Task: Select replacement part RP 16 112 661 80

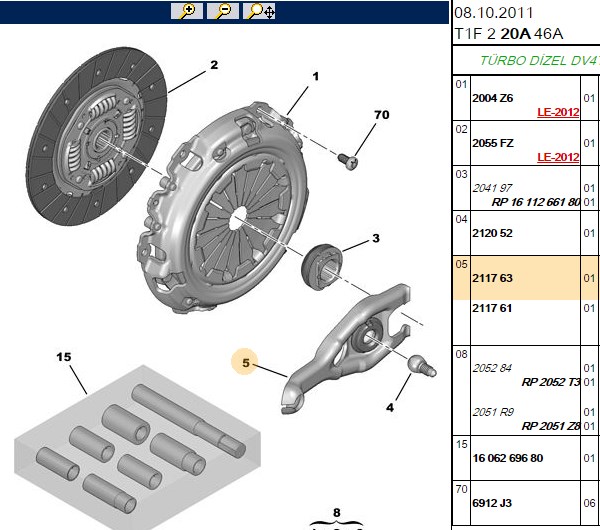Action: (x=535, y=202)
